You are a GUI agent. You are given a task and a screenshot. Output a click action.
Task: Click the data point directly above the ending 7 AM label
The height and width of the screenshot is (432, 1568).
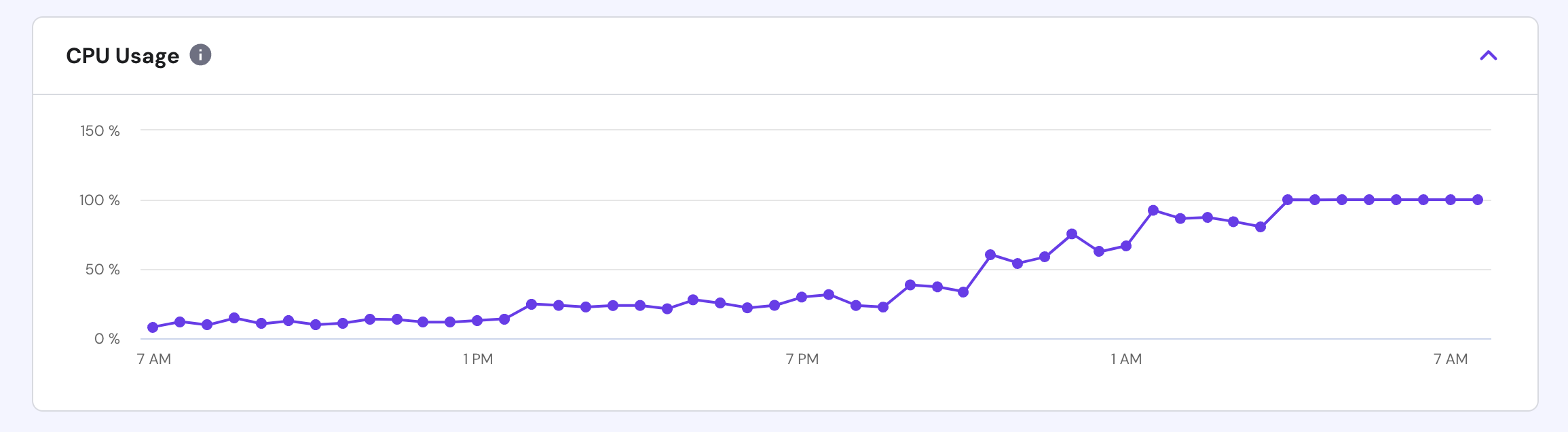point(1451,200)
